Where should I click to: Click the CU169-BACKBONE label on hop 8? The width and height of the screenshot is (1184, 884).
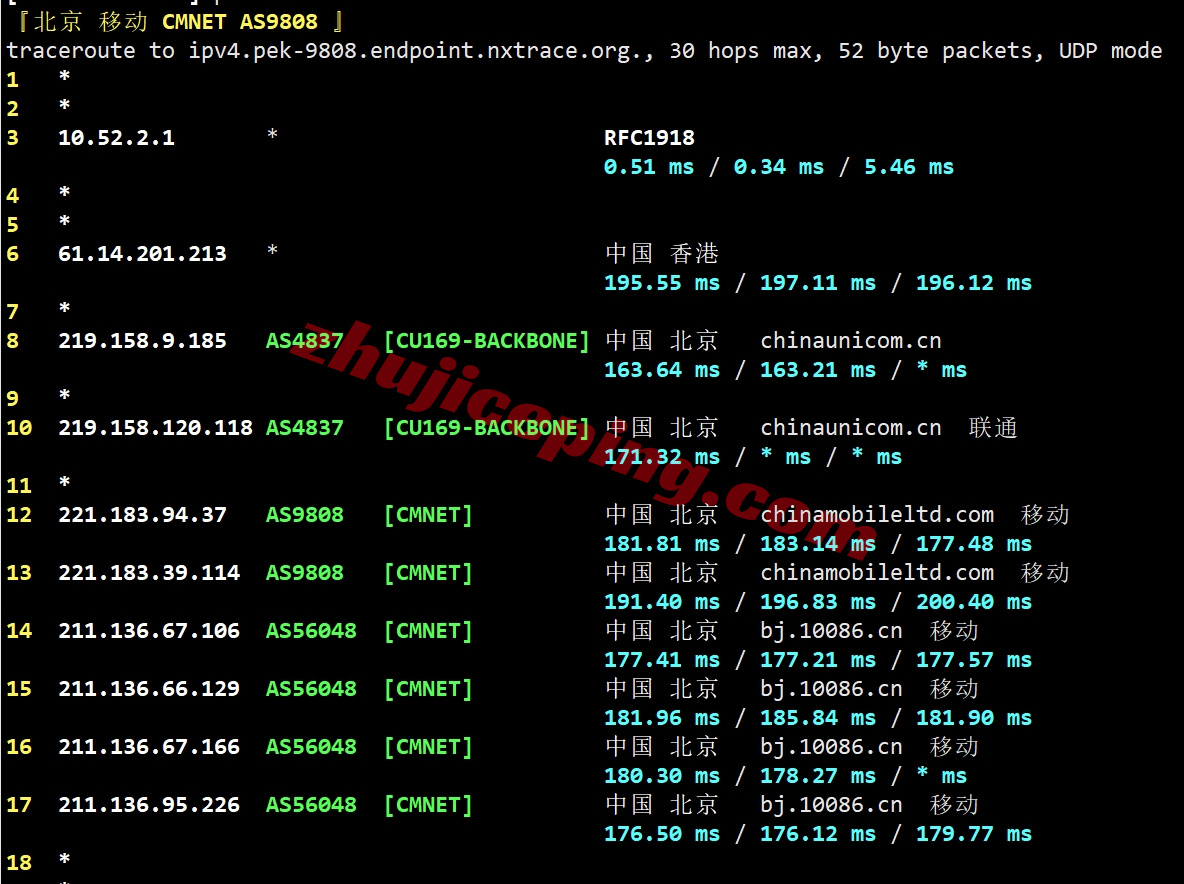coord(487,340)
